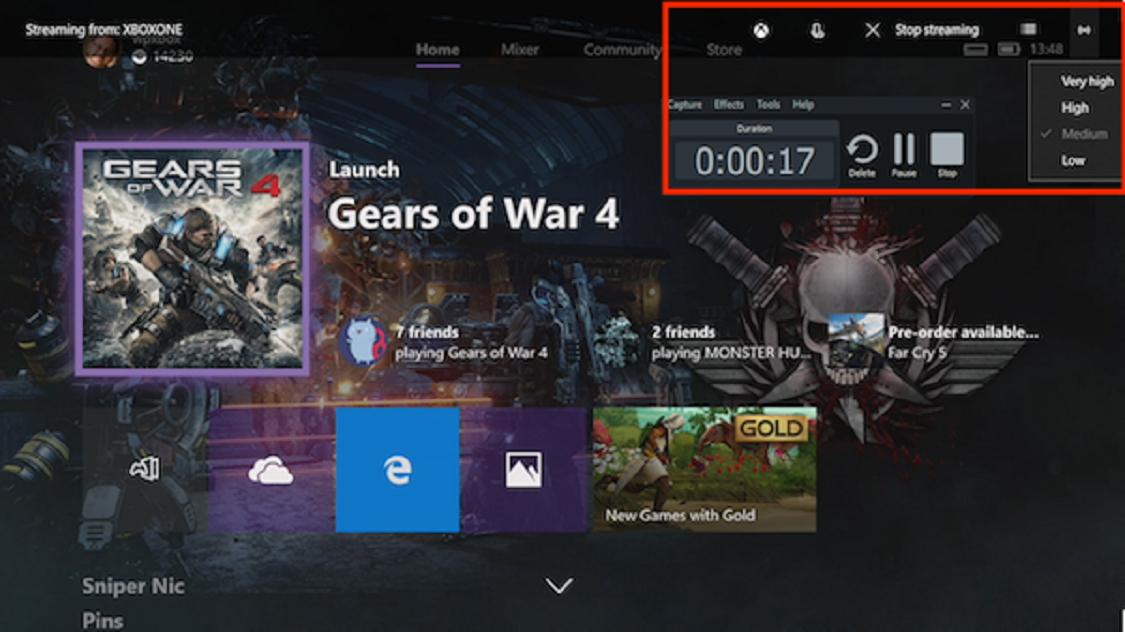Open the Effects menu in the recorder
Screen dimensions: 1125x632
728,104
